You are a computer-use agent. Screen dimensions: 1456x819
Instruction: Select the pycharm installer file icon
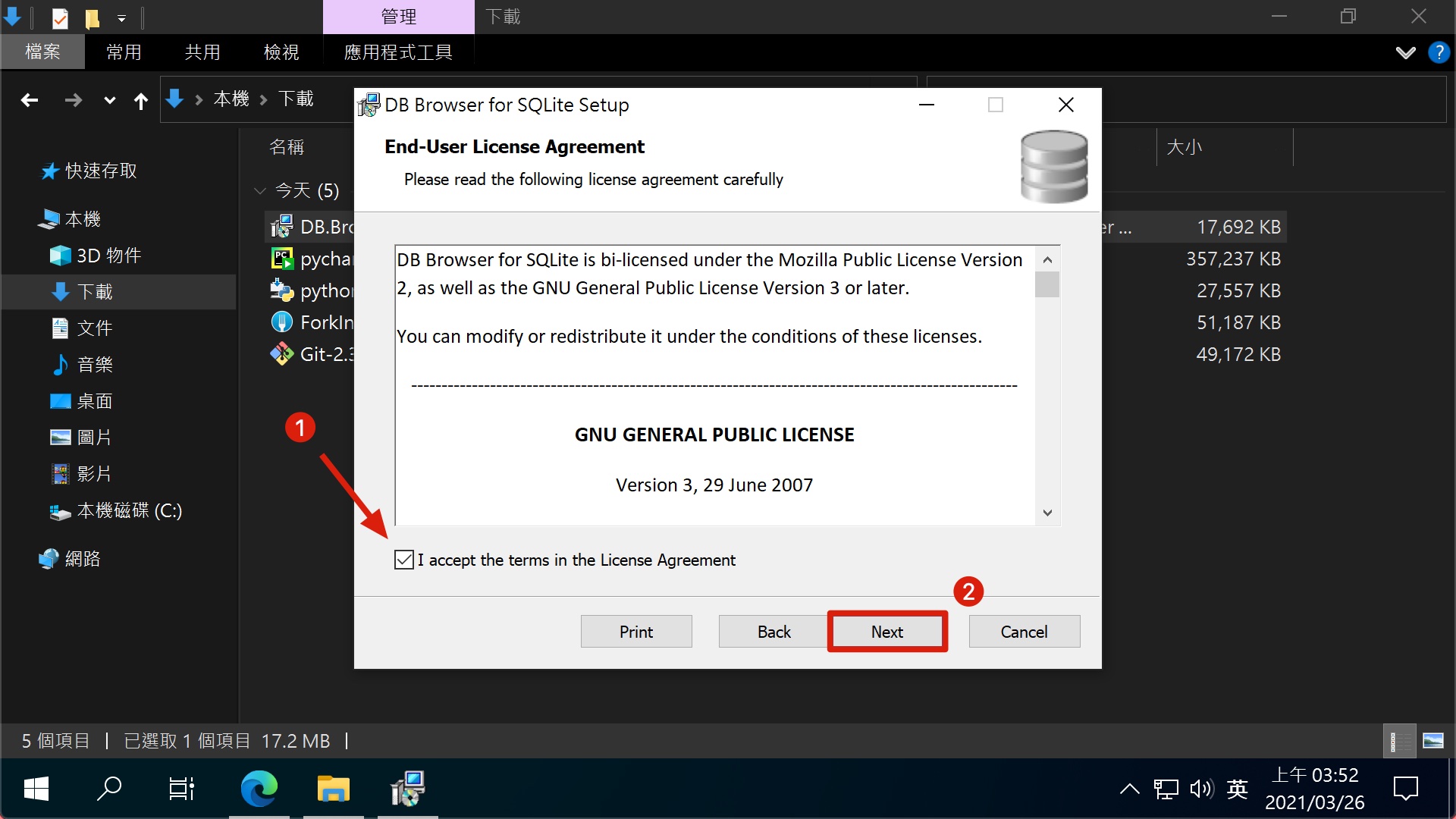tap(281, 259)
